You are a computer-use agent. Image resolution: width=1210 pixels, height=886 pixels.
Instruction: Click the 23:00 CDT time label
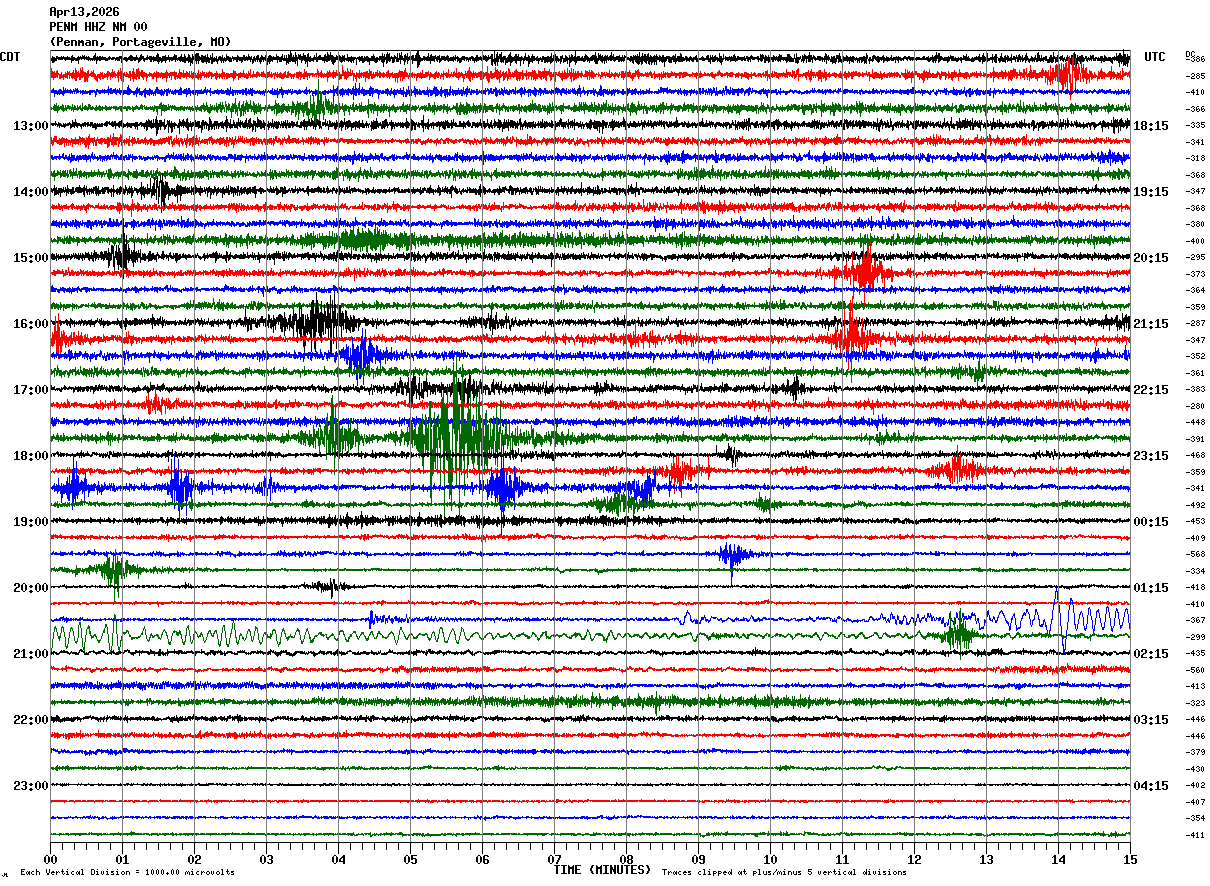[31, 786]
